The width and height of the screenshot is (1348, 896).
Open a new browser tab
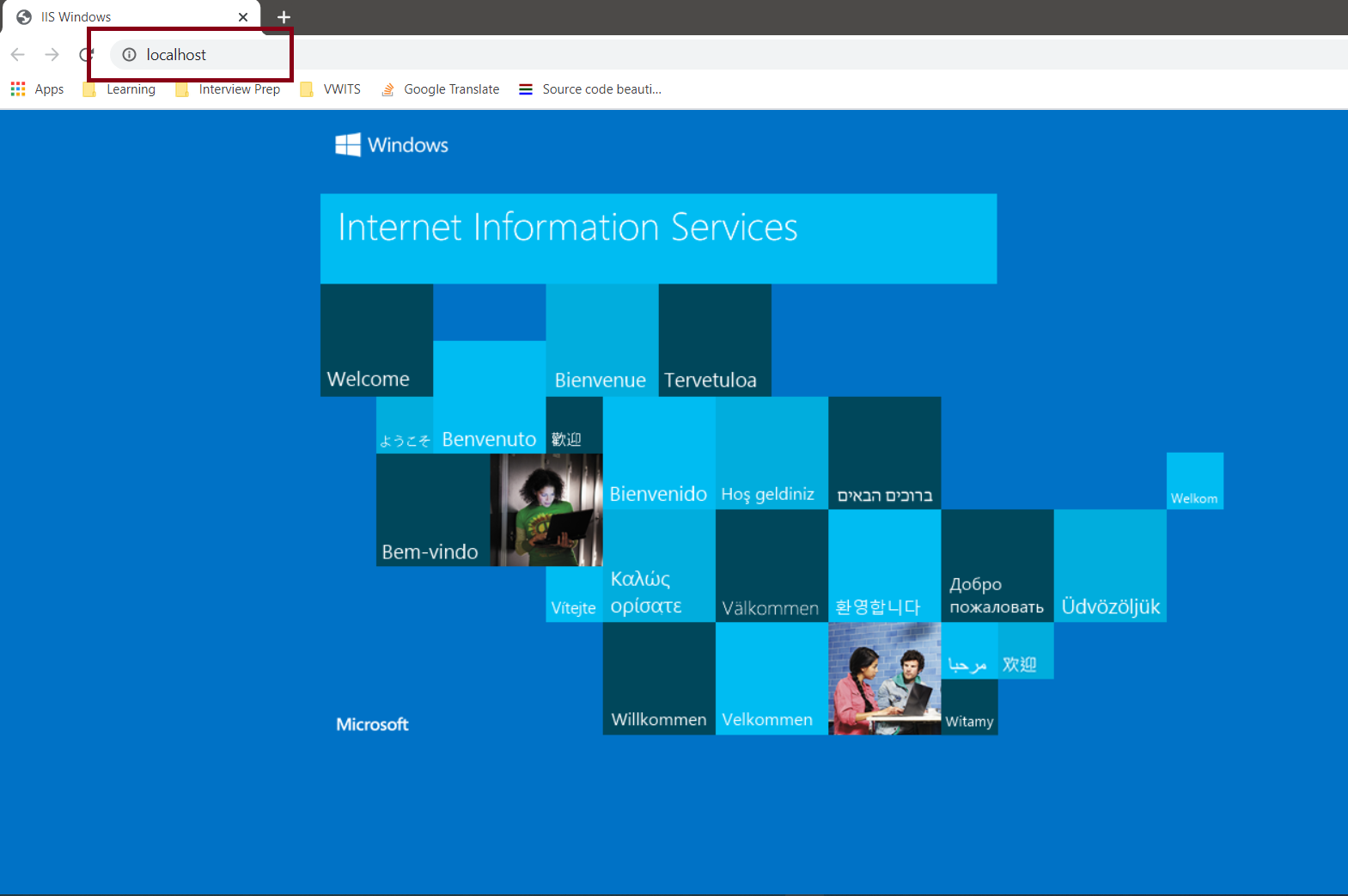pos(284,17)
